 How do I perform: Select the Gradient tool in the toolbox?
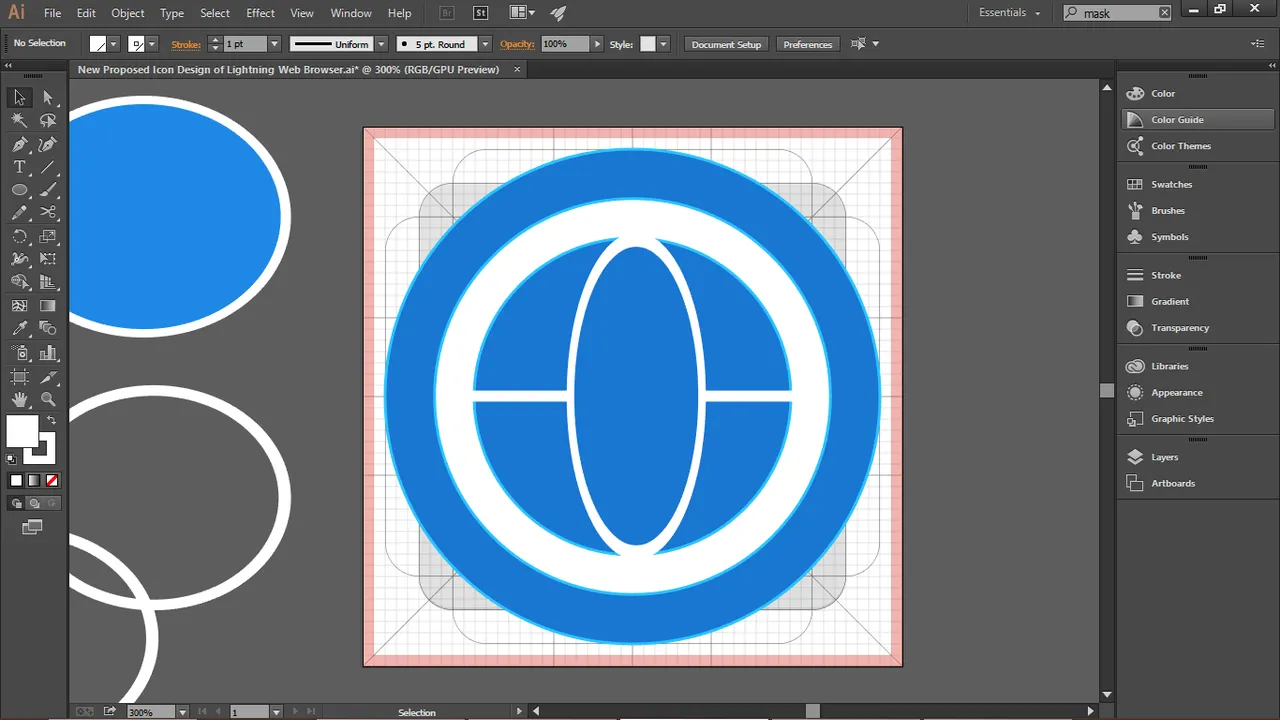(48, 306)
